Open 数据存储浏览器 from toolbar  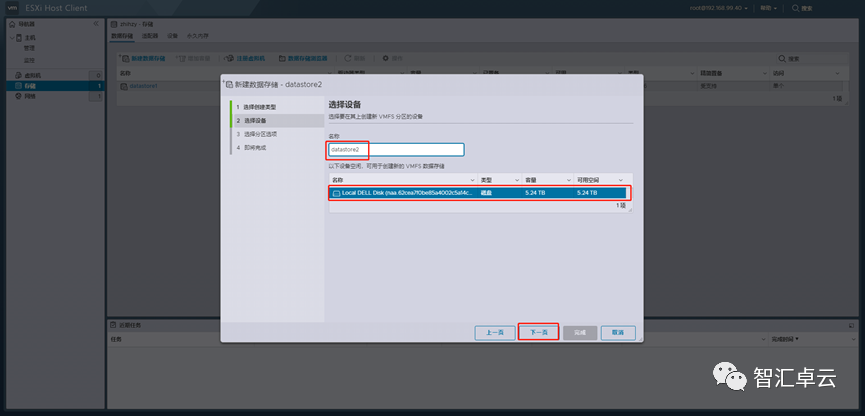[303, 58]
